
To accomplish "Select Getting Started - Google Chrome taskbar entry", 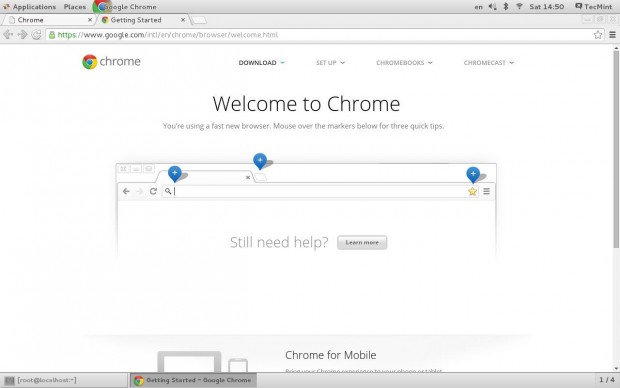I will pyautogui.click(x=193, y=380).
